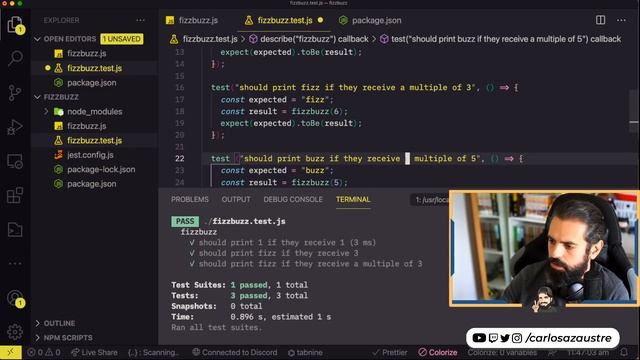The height and width of the screenshot is (360, 640).
Task: Open errors and warnings count in status bar
Action: [44, 352]
